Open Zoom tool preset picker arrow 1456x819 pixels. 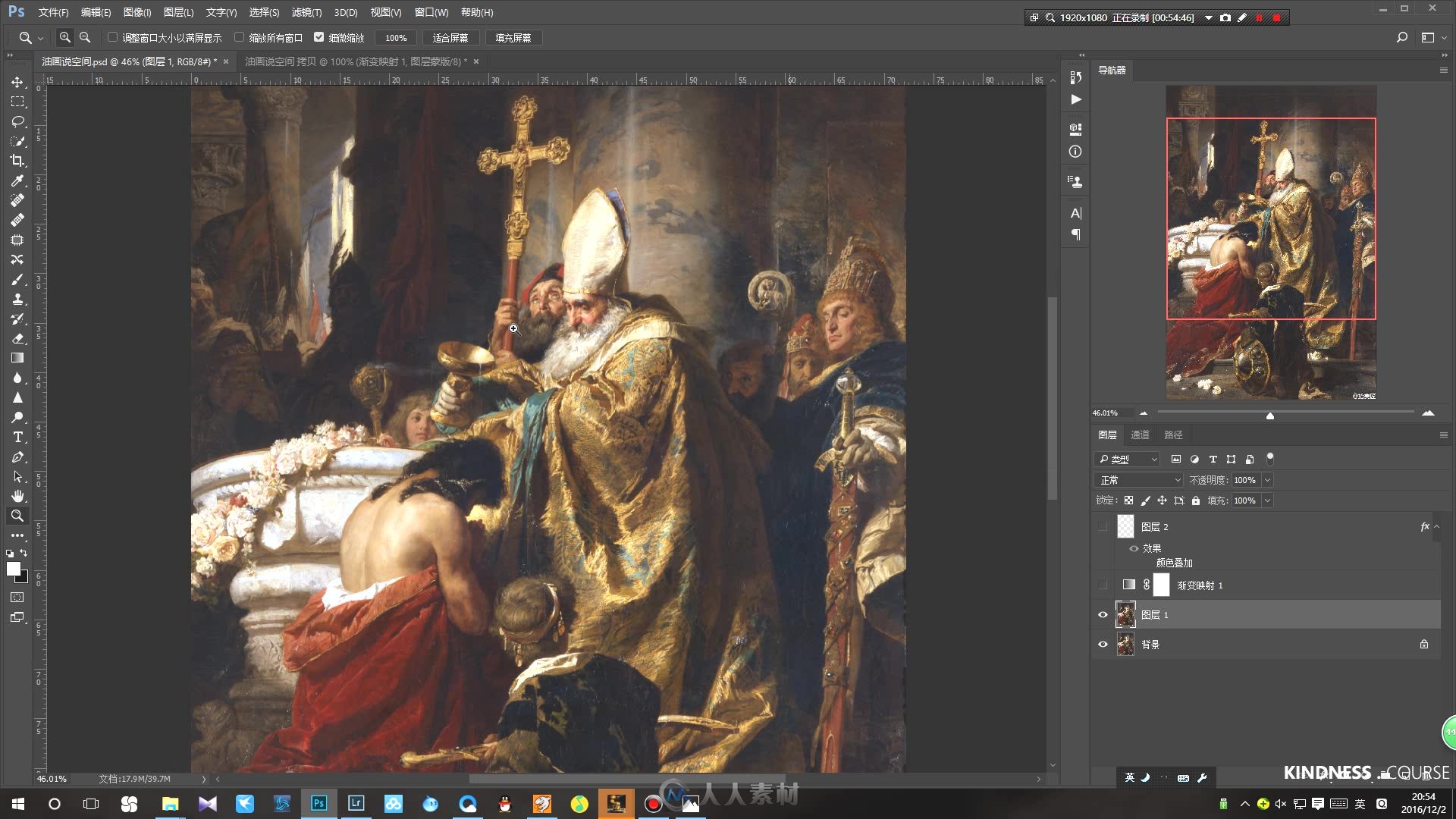coord(40,38)
